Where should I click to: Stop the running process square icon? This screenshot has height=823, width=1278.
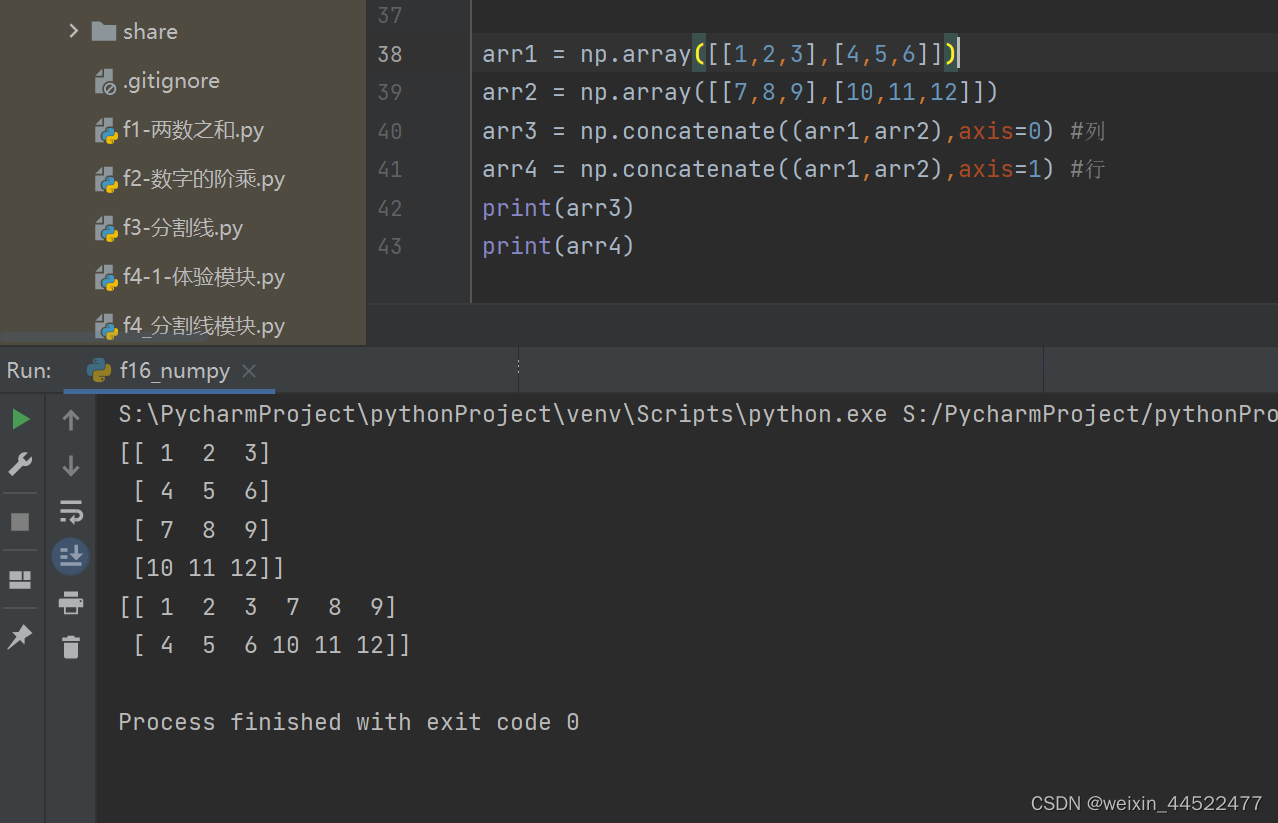pyautogui.click(x=20, y=522)
